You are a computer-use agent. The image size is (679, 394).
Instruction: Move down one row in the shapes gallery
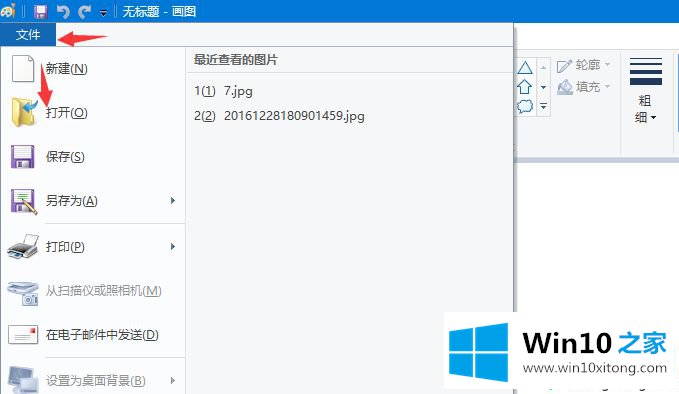tap(543, 87)
